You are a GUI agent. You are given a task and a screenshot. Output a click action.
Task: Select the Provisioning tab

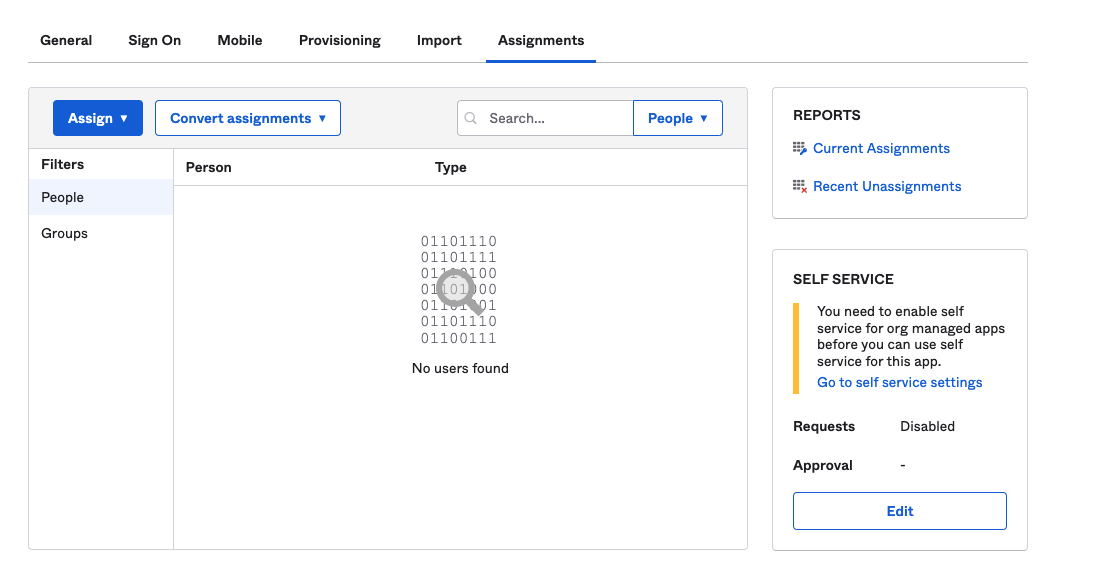[339, 40]
